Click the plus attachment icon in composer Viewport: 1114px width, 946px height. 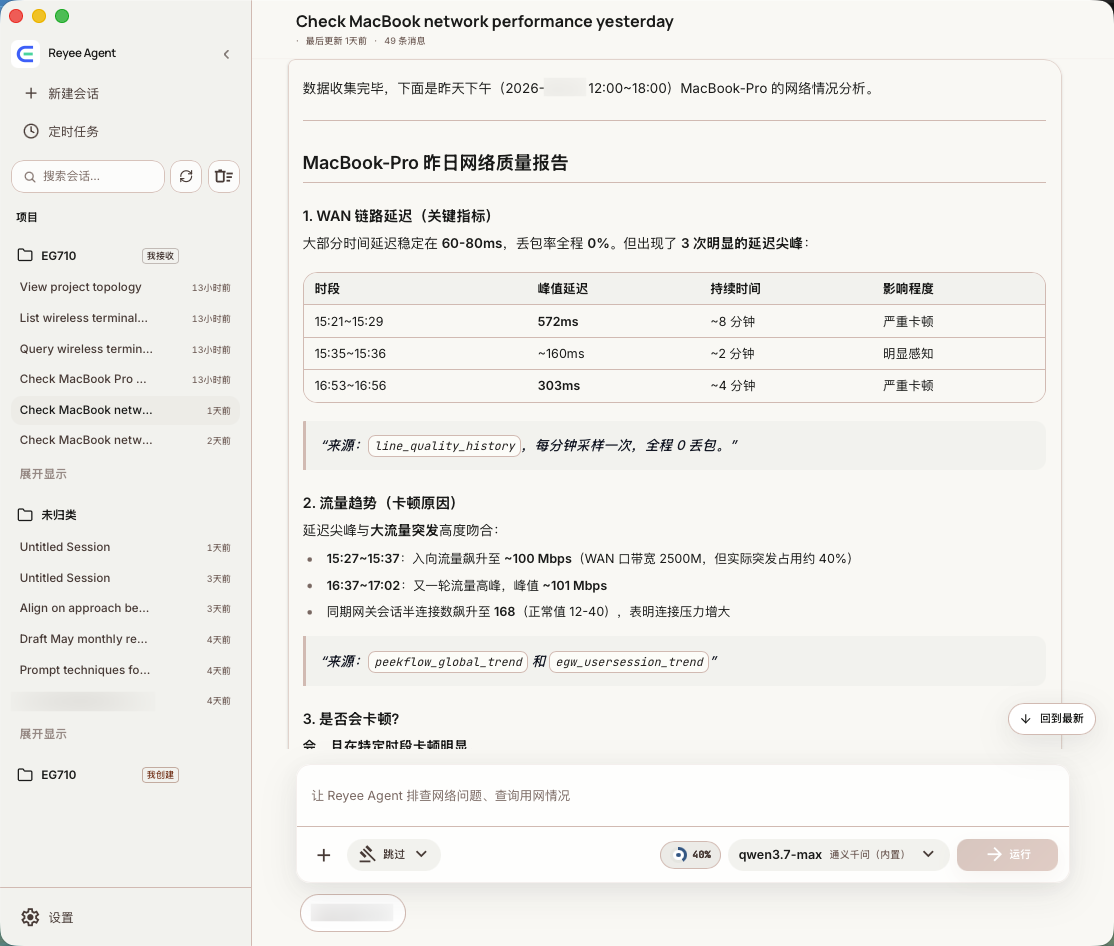pos(323,855)
